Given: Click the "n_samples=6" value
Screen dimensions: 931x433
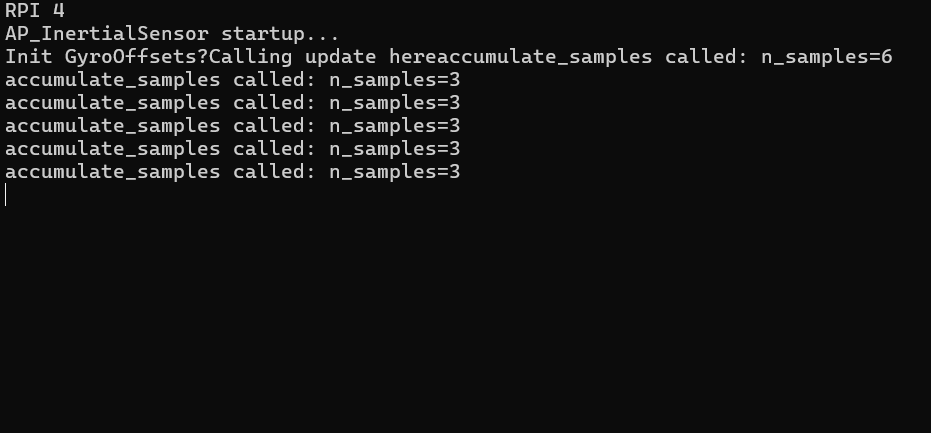Looking at the screenshot, I should coord(827,57).
